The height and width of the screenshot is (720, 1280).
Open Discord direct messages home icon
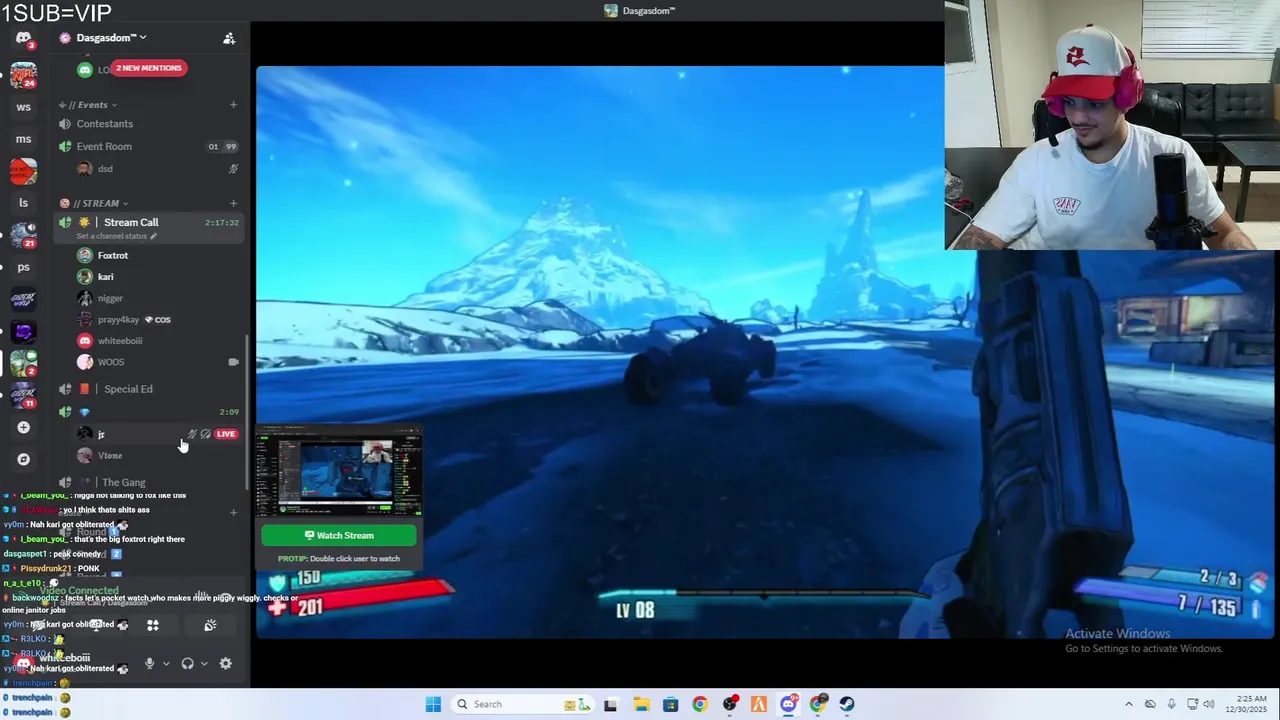(23, 38)
